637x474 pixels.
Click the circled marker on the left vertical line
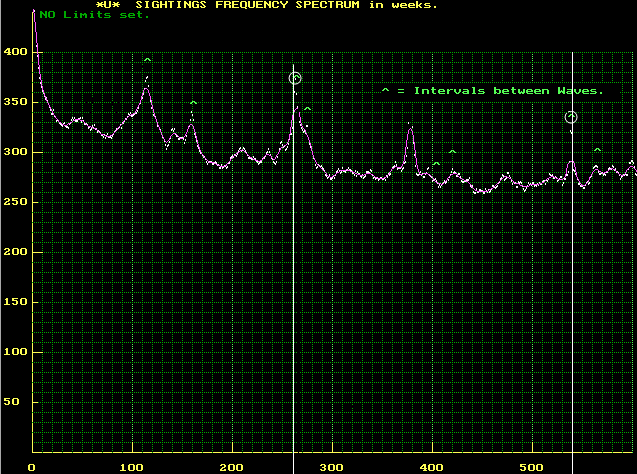[x=295, y=78]
